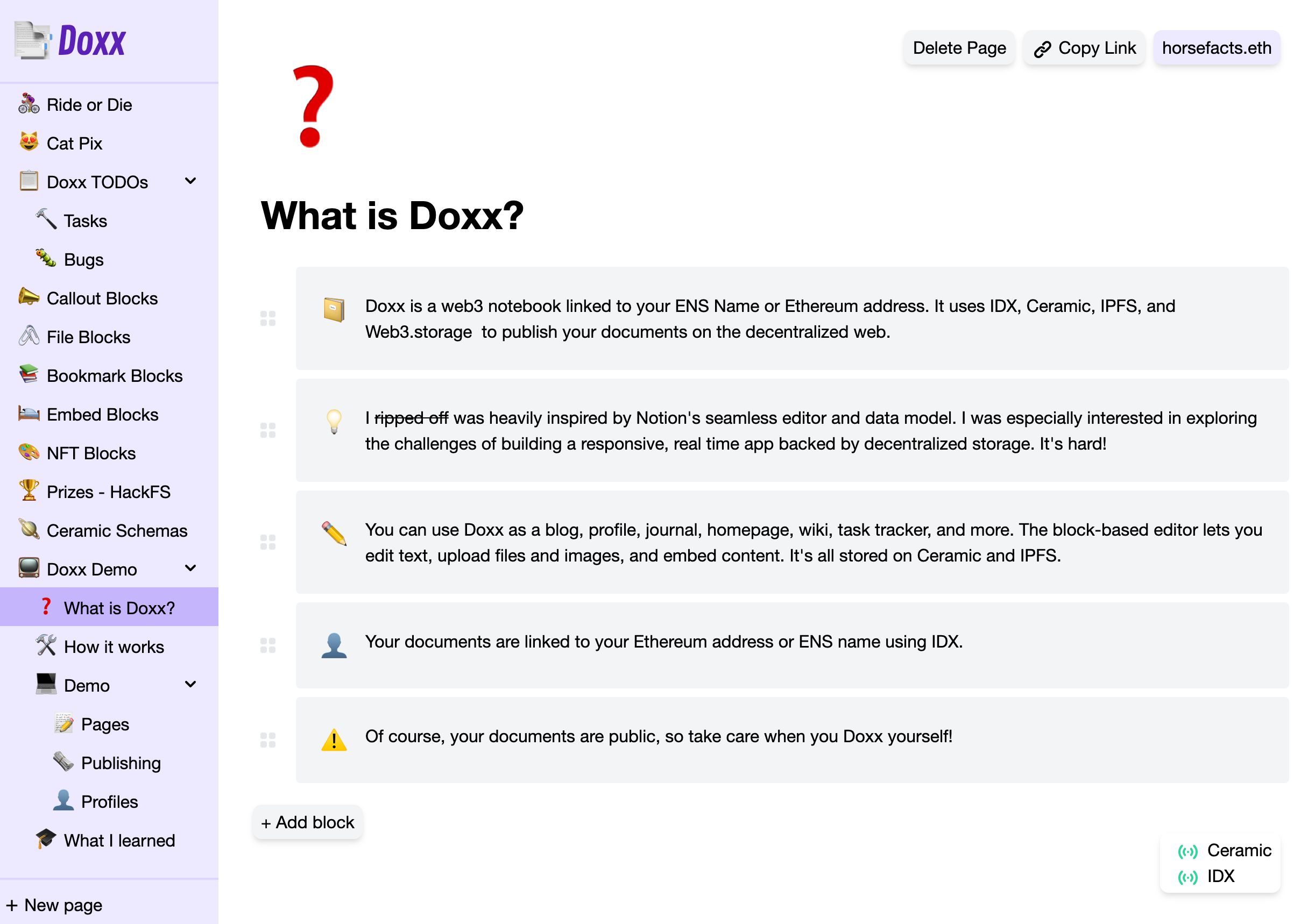
Task: Click the tools icon beside How it works
Action: 46,645
